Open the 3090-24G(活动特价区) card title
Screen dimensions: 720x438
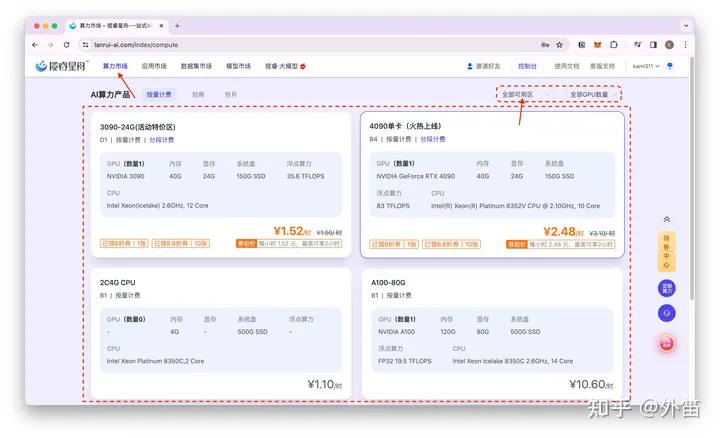137,127
